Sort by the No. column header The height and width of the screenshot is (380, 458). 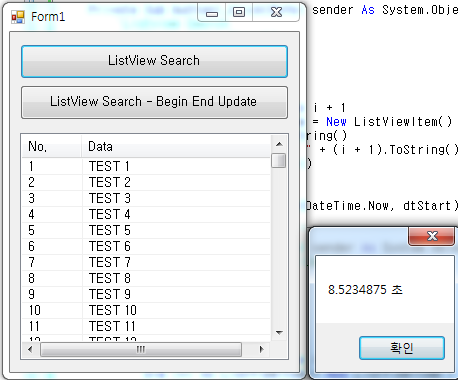coord(52,146)
